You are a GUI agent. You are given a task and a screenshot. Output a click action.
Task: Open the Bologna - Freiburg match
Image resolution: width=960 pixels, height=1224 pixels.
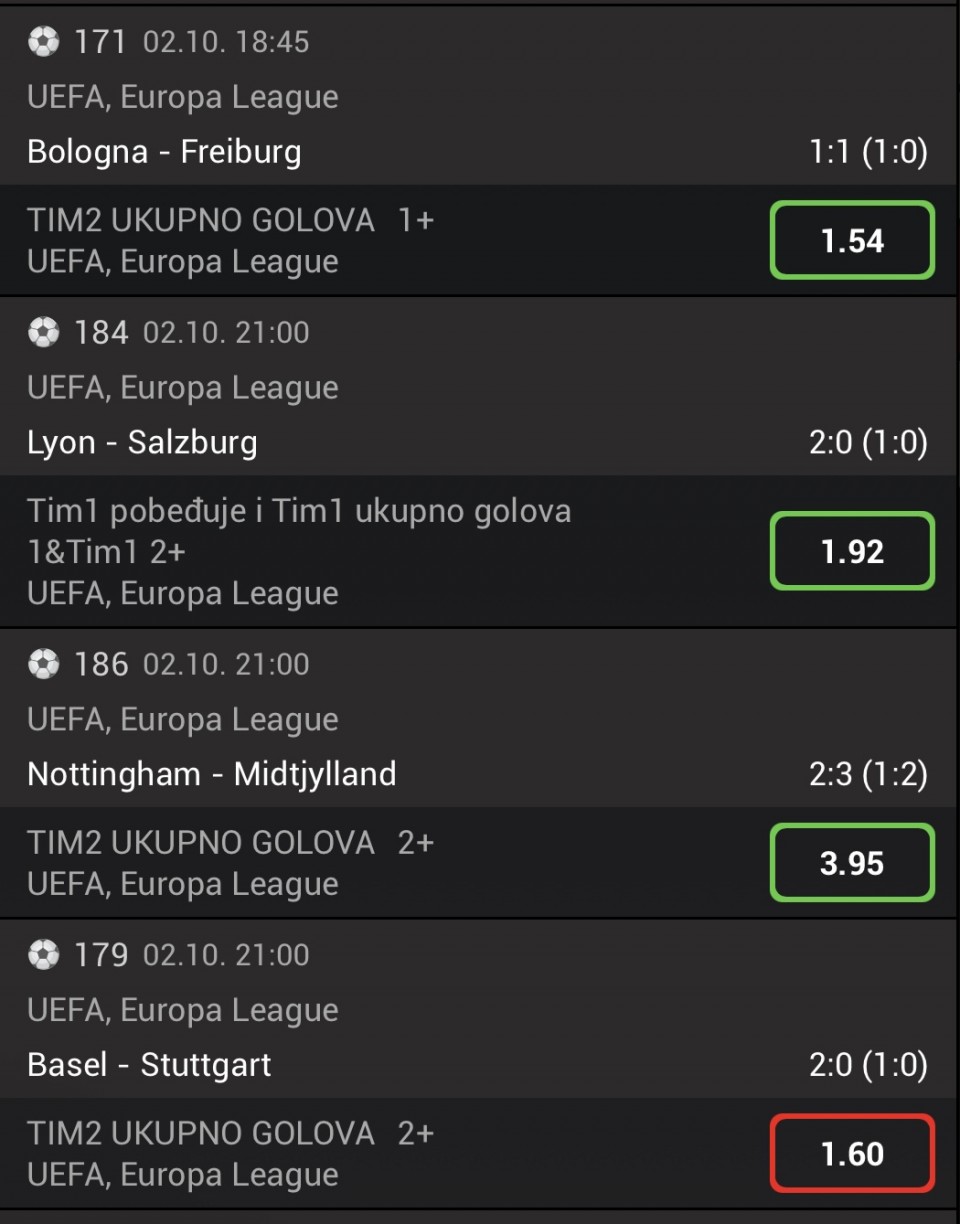[165, 152]
